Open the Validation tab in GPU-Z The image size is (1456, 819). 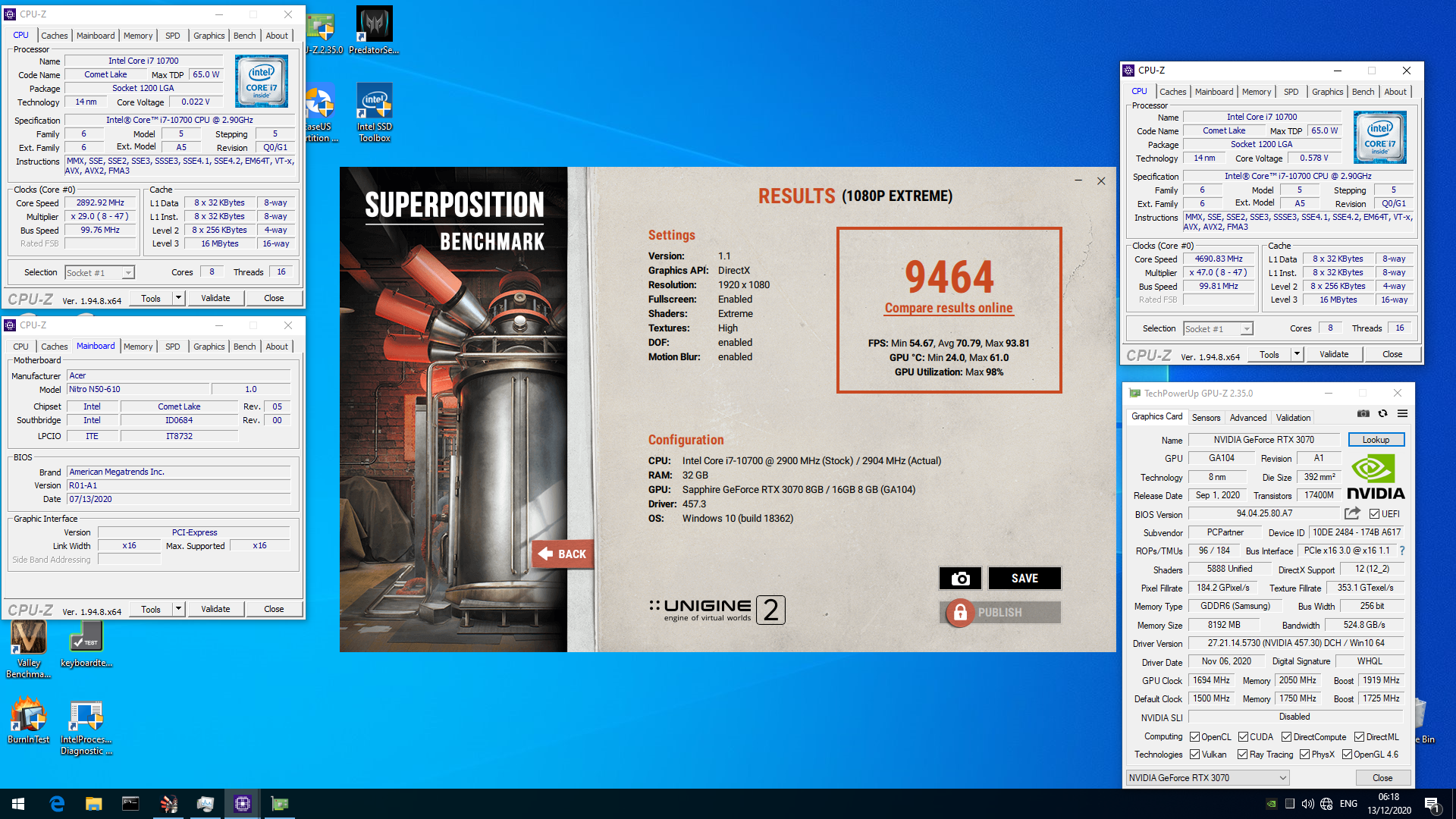(x=1293, y=418)
